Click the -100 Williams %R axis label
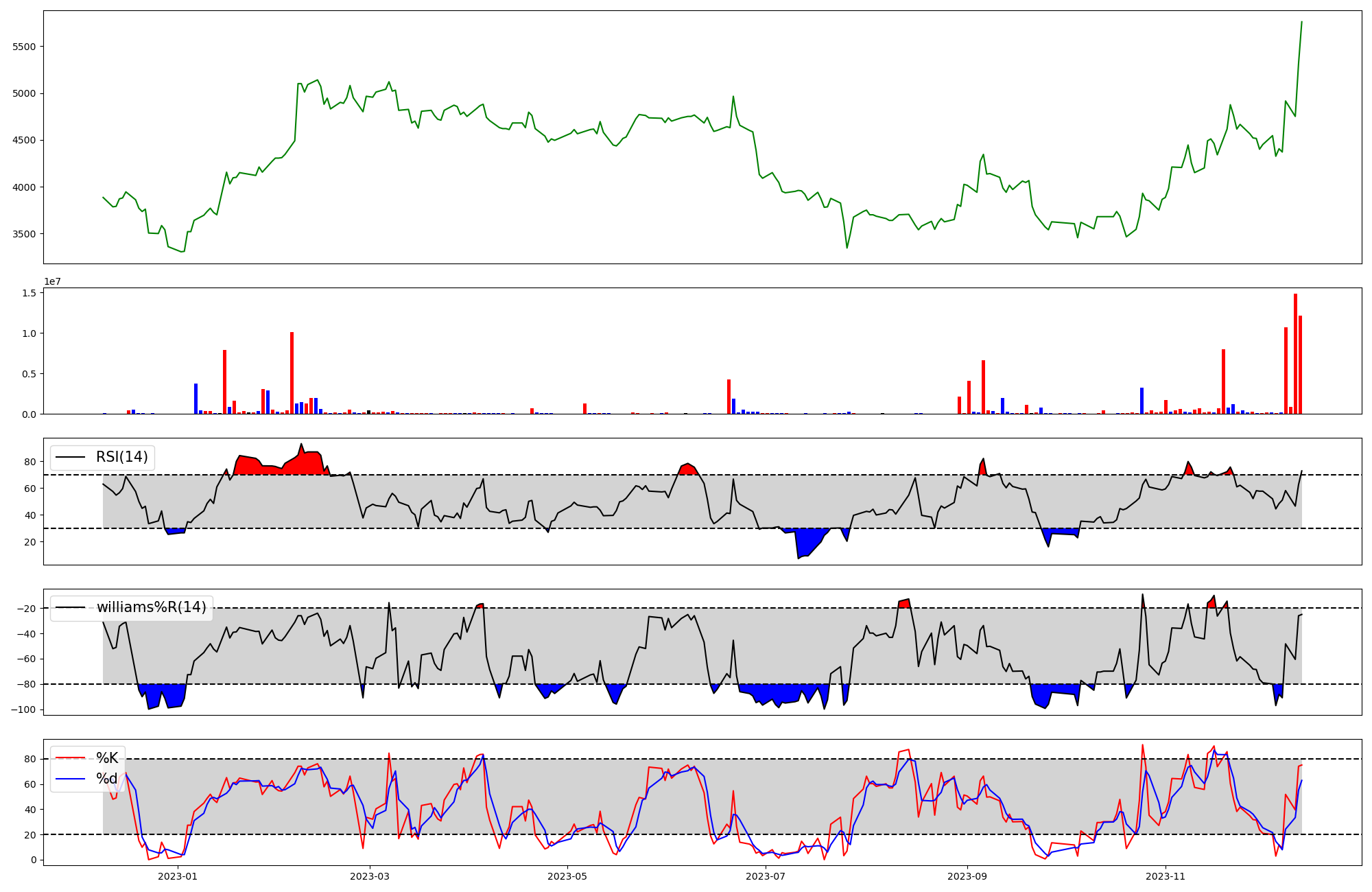 (x=22, y=709)
